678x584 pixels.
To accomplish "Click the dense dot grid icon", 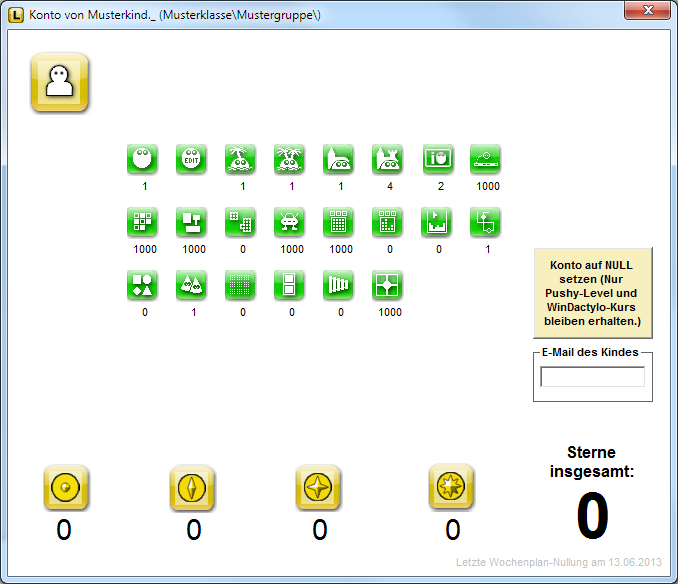I will tap(240, 285).
